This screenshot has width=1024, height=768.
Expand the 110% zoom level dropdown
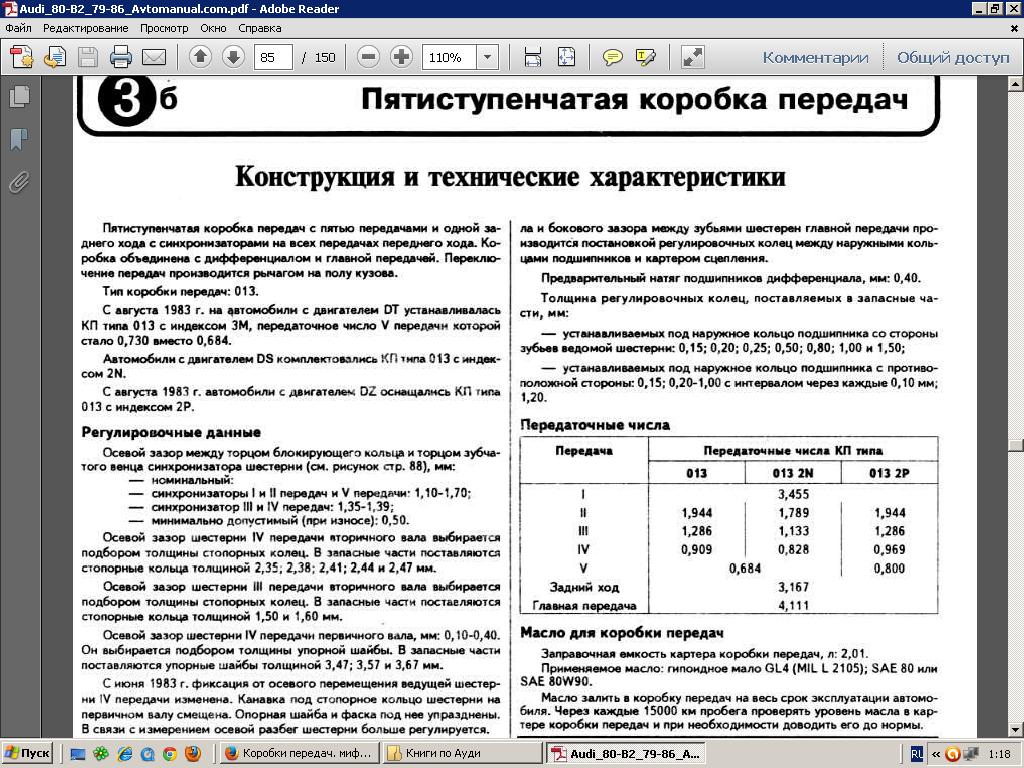(x=488, y=57)
